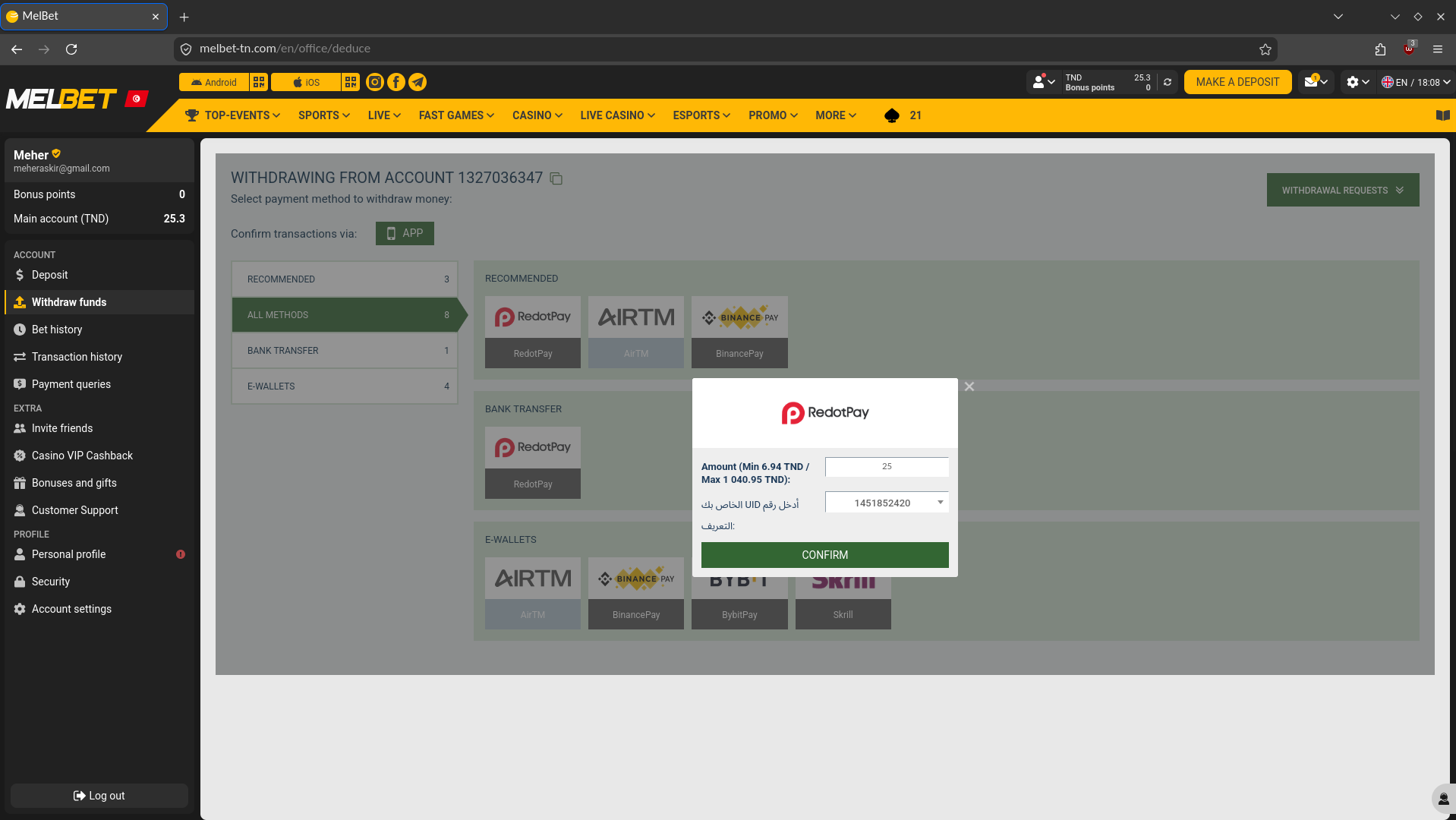Viewport: 1456px width, 820px height.
Task: Select BinancePay in the Recommended section
Action: pos(739,332)
